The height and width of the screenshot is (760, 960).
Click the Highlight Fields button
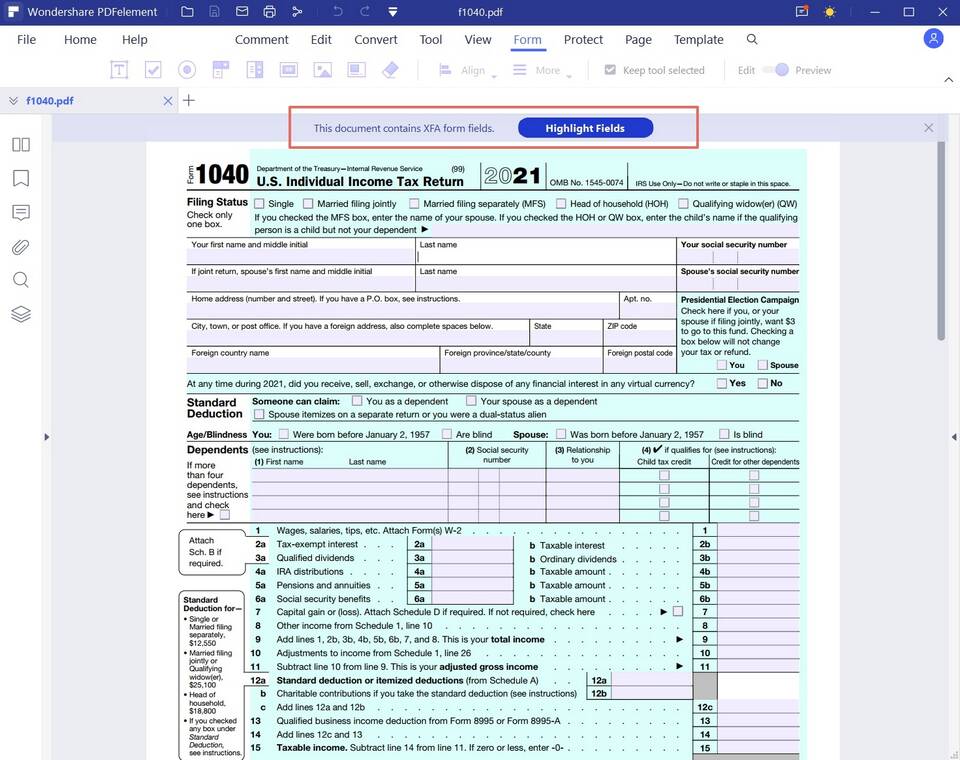click(585, 128)
